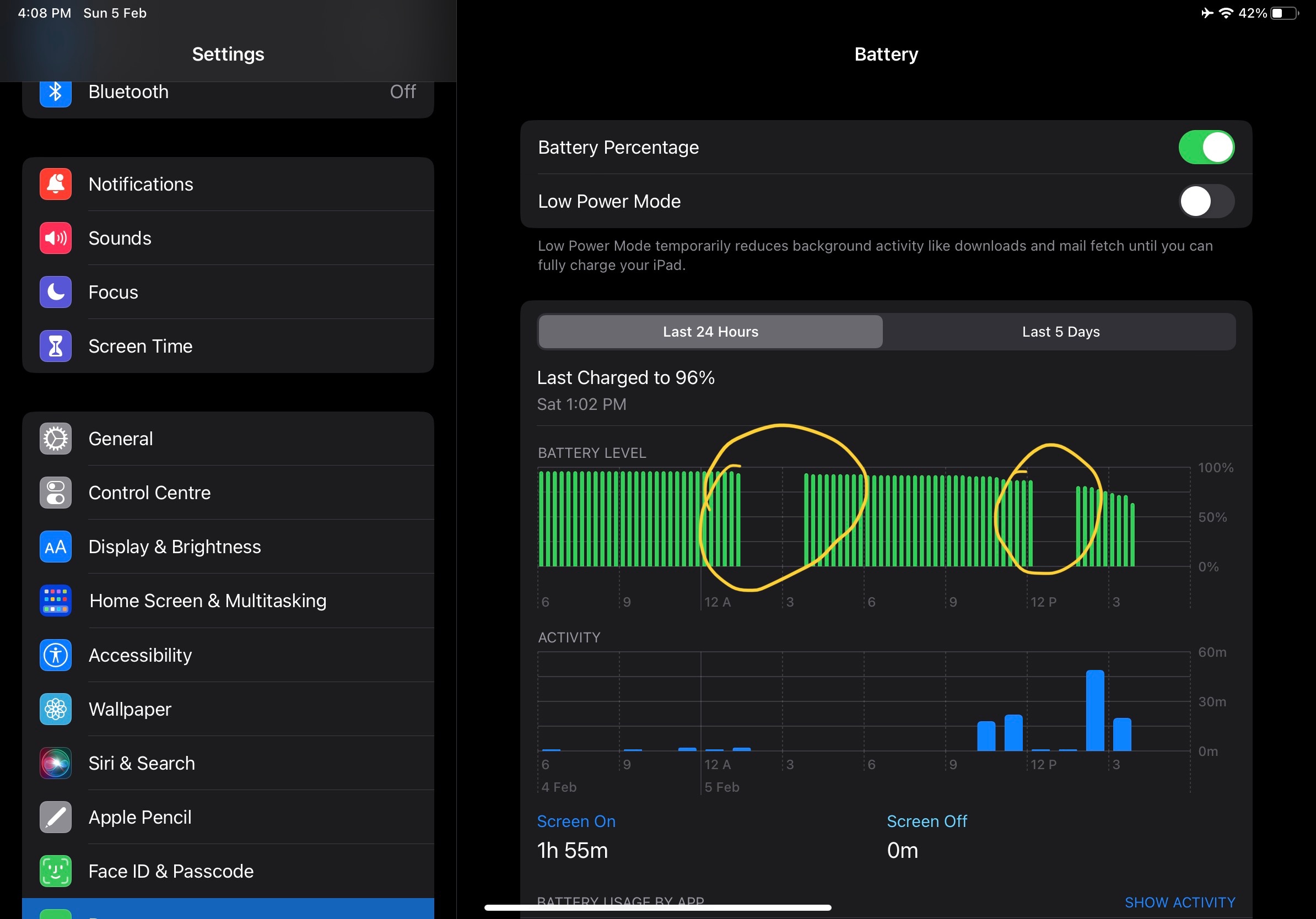This screenshot has width=1316, height=919.
Task: Open Control Centre switches icon
Action: (56, 493)
